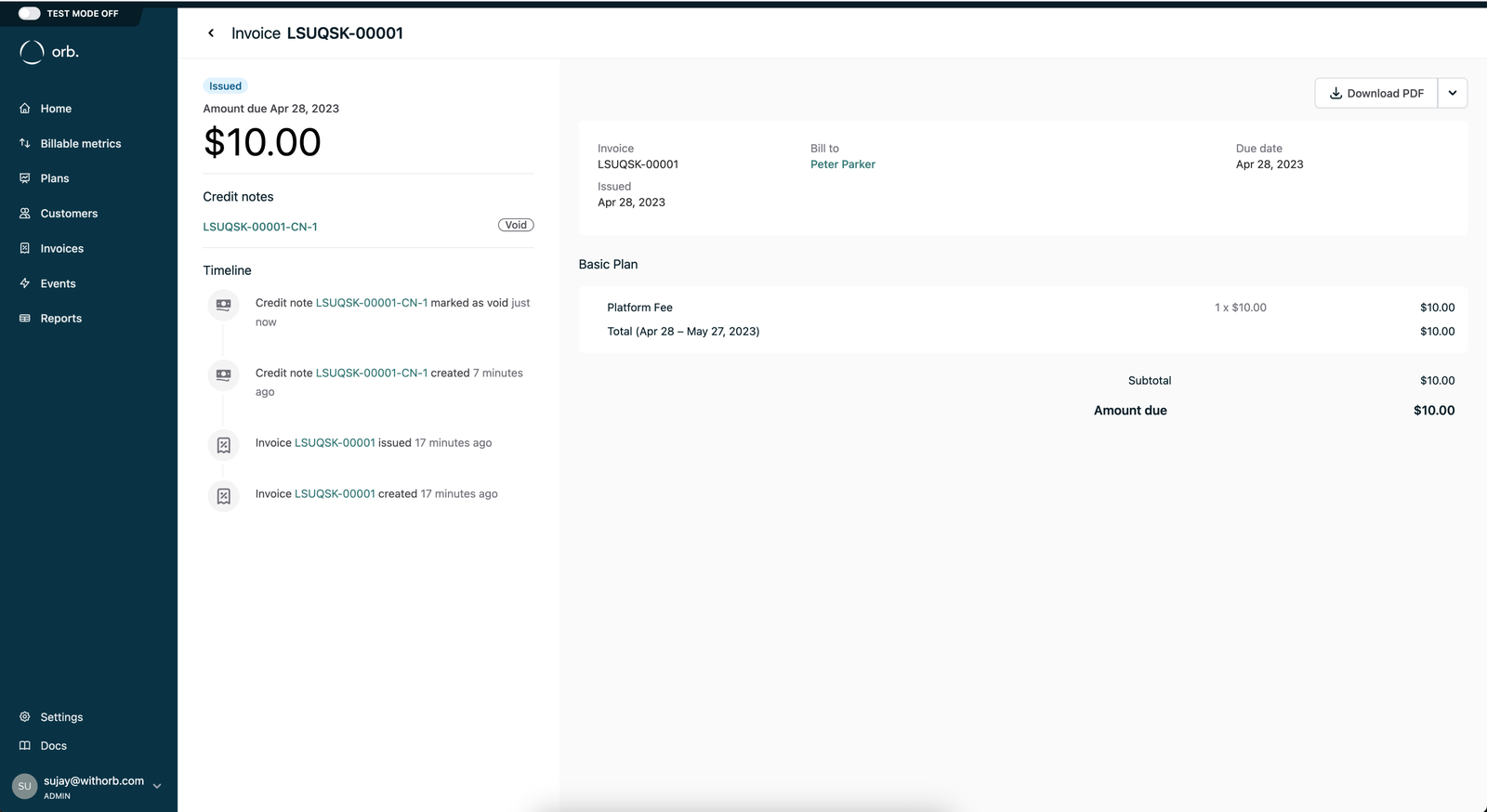Open credit note LSUQSK-00001-CN-1 under Credit notes
Image resolution: width=1487 pixels, height=812 pixels.
pyautogui.click(x=260, y=227)
